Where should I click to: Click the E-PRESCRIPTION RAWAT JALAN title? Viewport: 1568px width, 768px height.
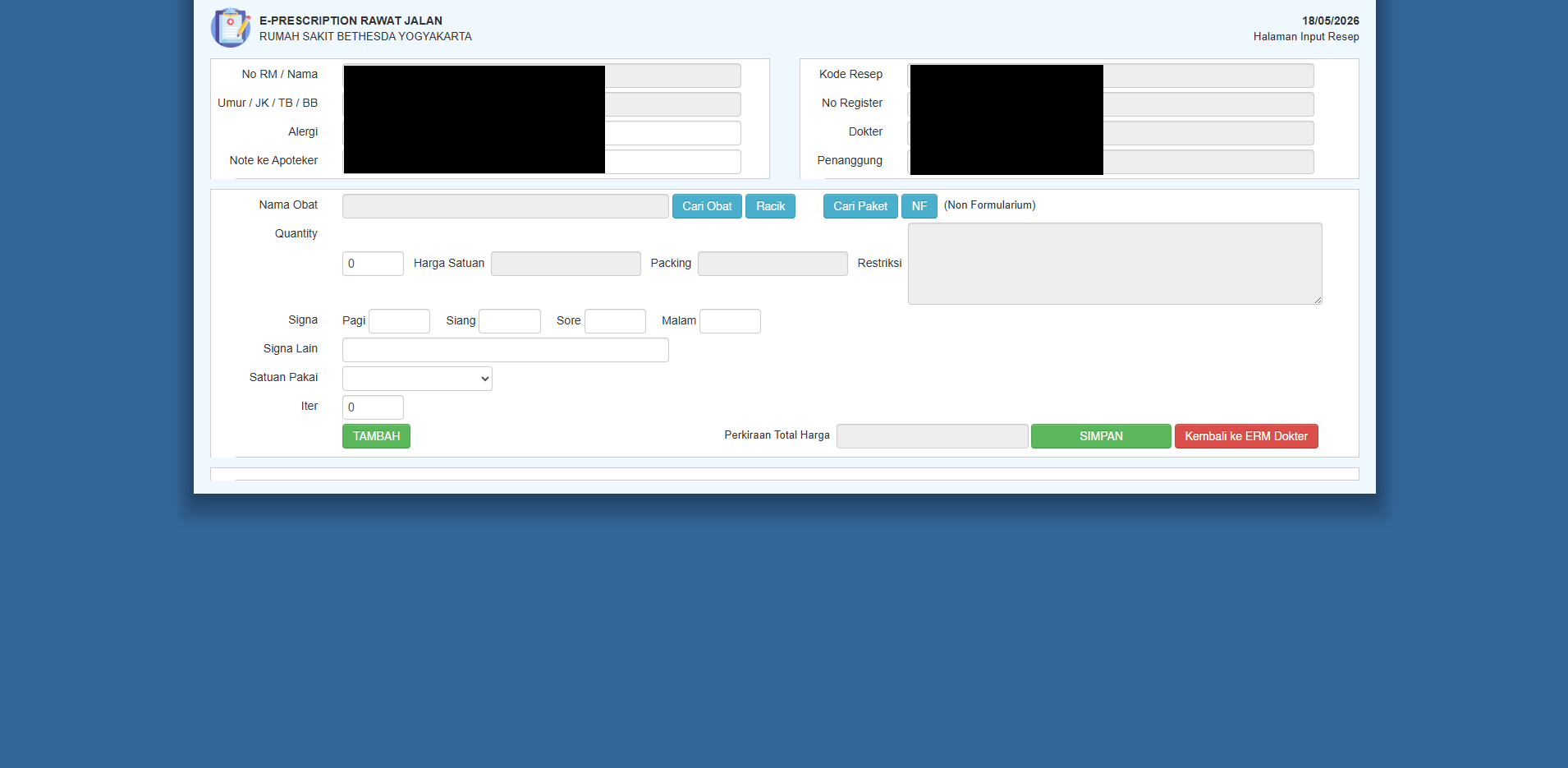[351, 21]
